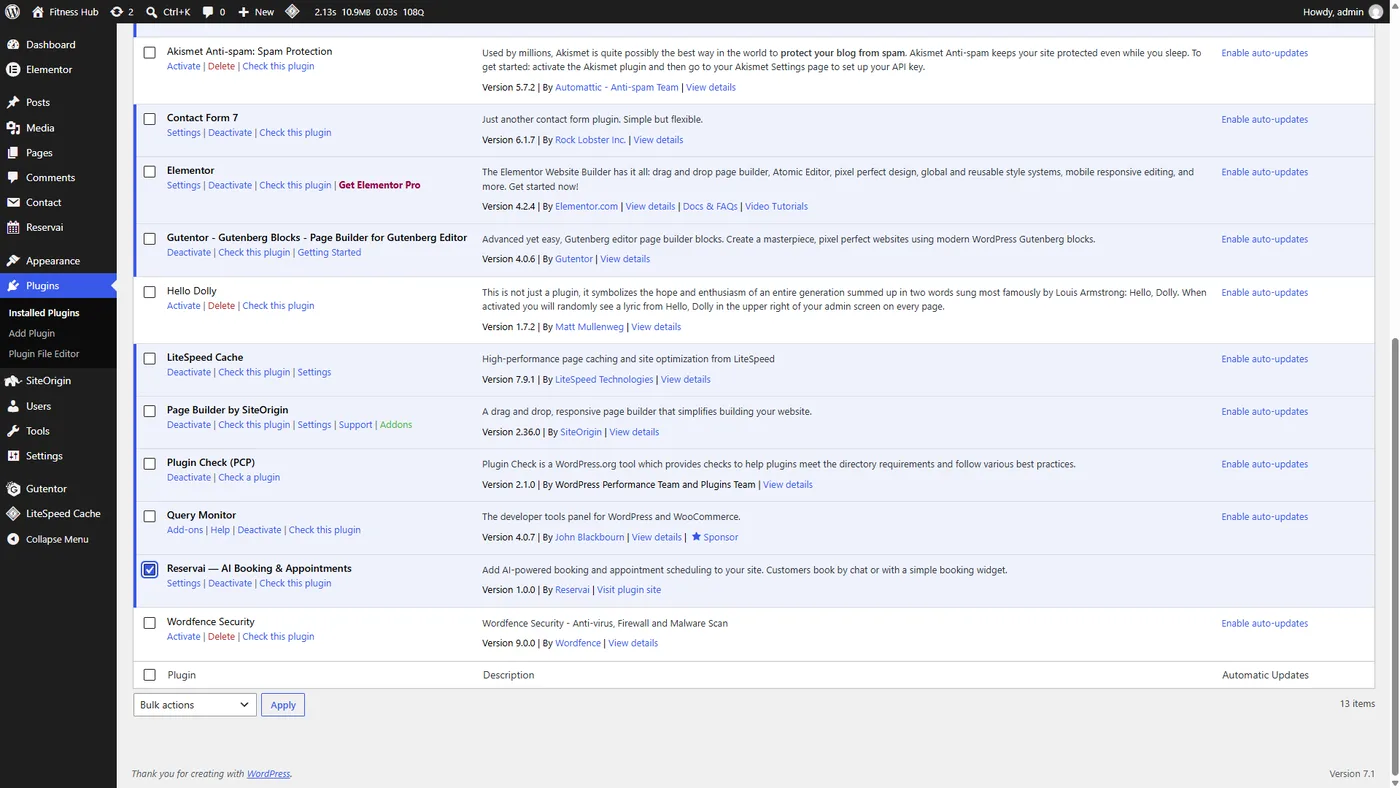Open the Bulk actions dropdown
This screenshot has width=1400, height=788.
click(195, 705)
